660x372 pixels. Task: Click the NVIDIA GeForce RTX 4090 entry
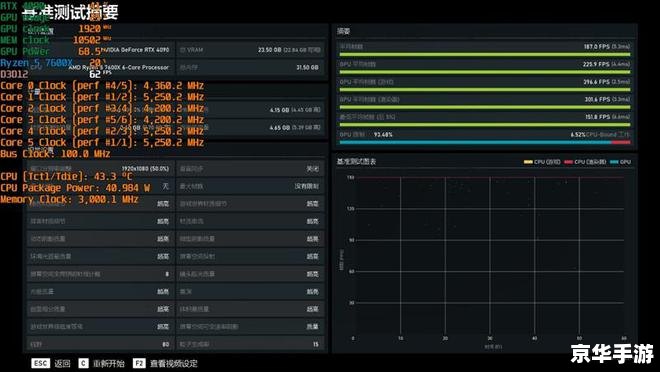(x=135, y=50)
